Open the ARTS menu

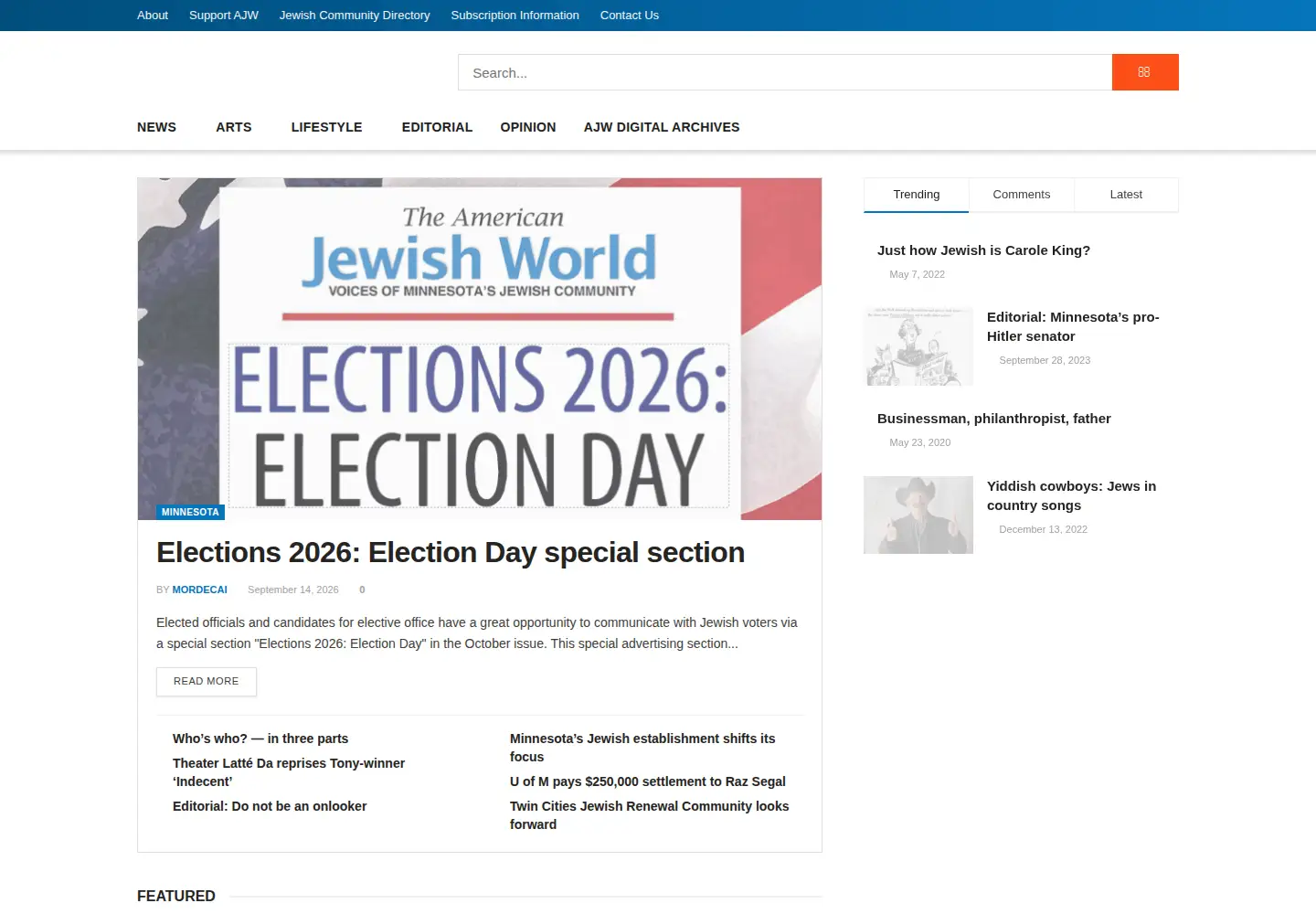(234, 127)
